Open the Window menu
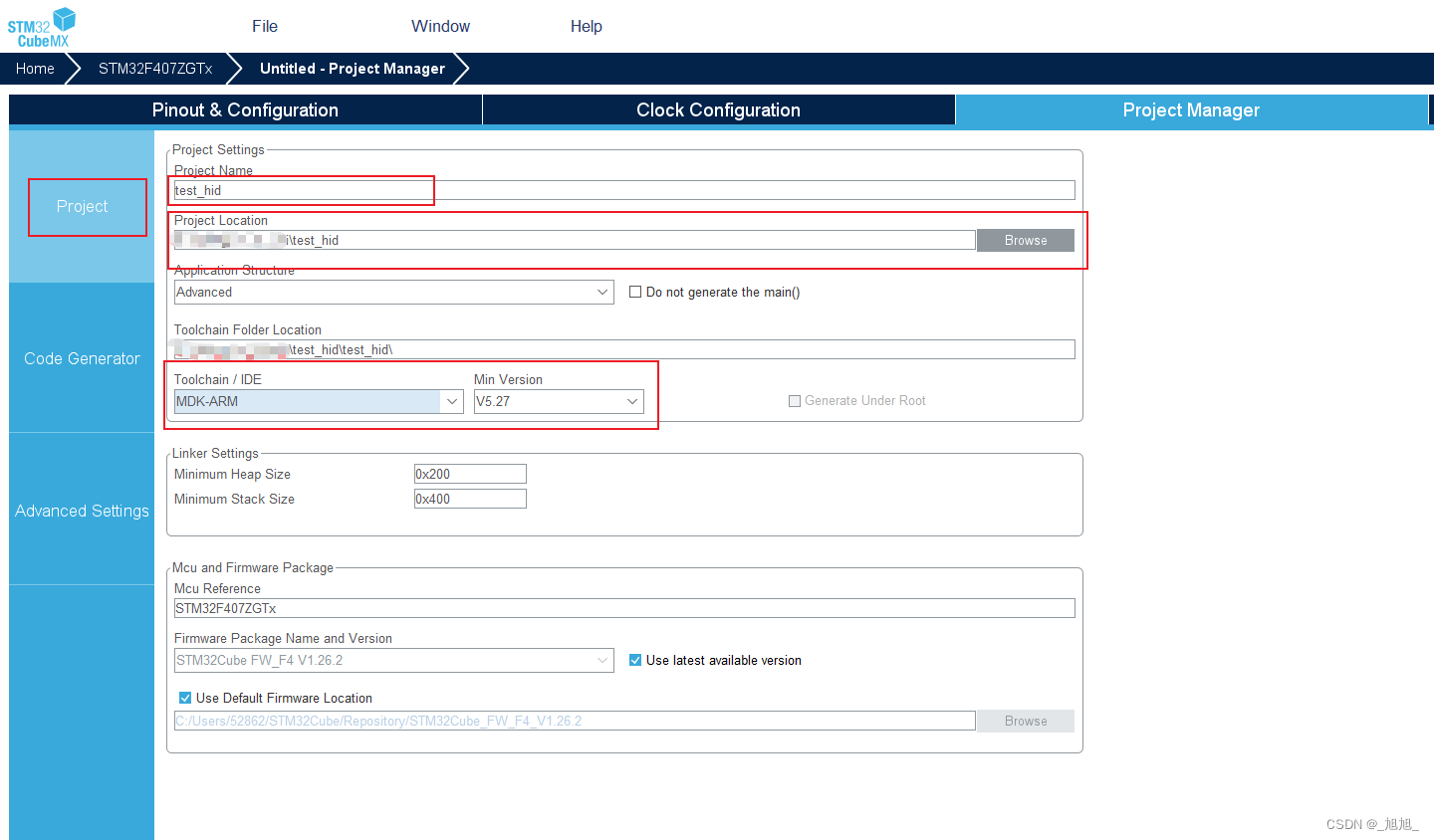 pos(440,26)
